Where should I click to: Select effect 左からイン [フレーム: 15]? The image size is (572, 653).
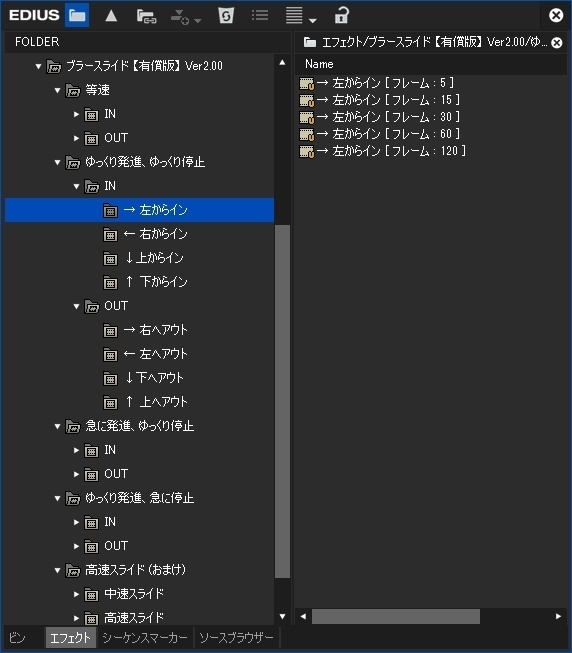pyautogui.click(x=380, y=100)
